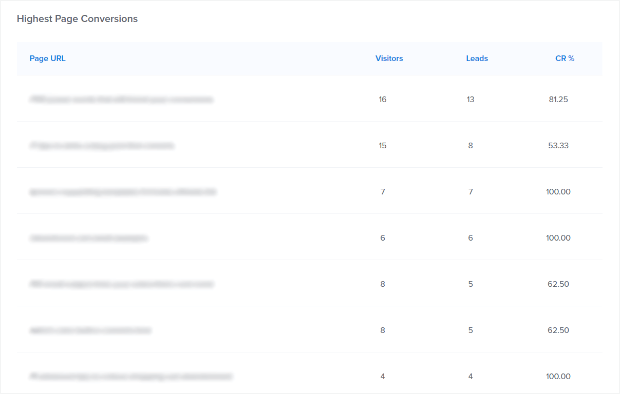620x394 pixels.
Task: Click the Visitors cell showing 4
Action: tap(383, 376)
